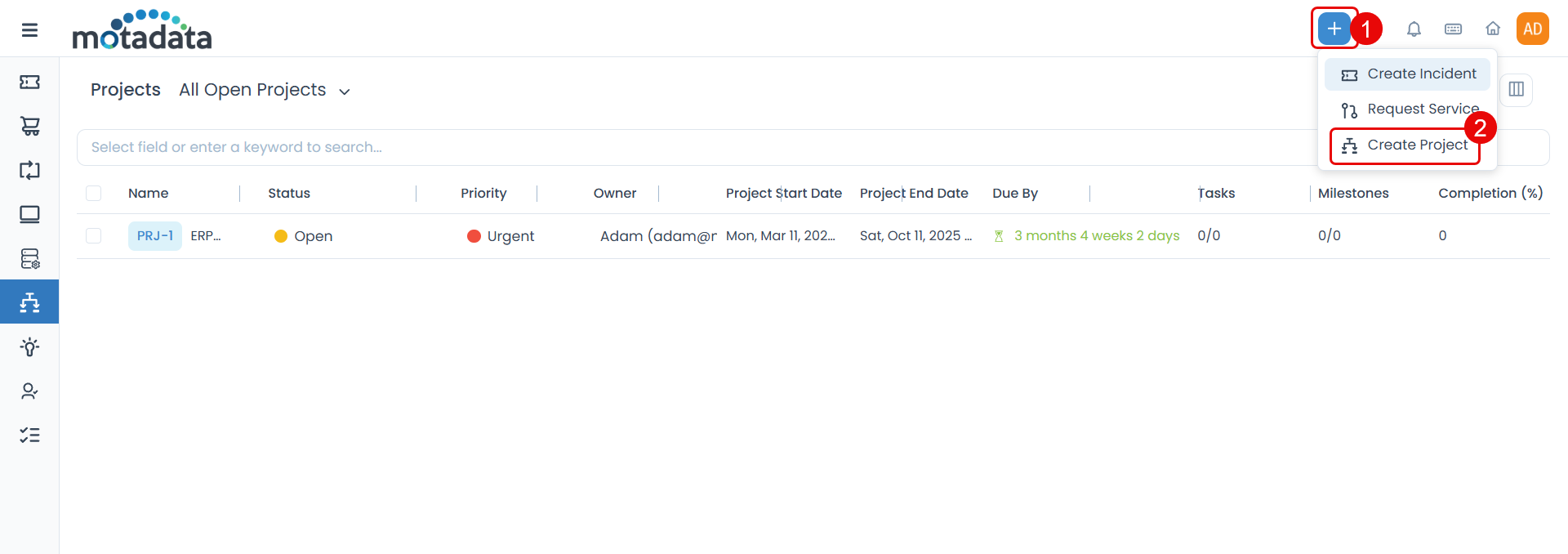Screen dimensions: 1568x554
Task: Open the column selector button
Action: pyautogui.click(x=1516, y=89)
